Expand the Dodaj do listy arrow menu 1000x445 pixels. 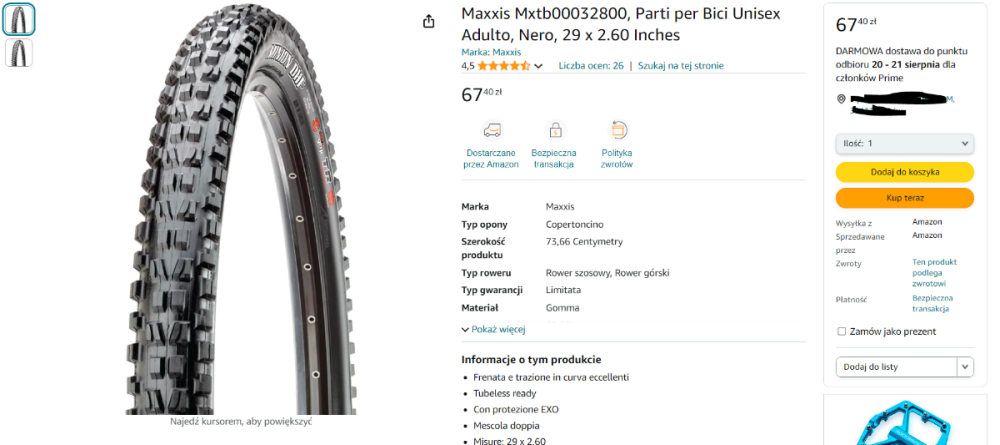(x=965, y=367)
